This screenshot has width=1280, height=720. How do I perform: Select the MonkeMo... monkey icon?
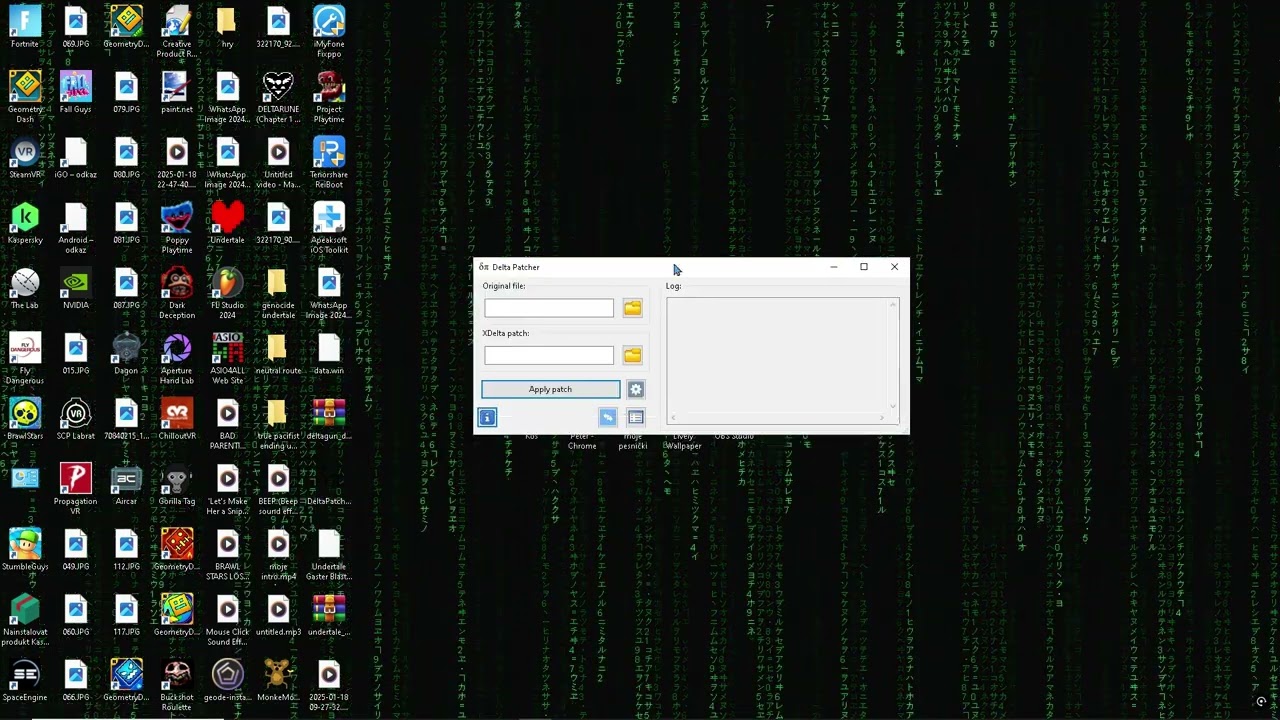(x=278, y=681)
